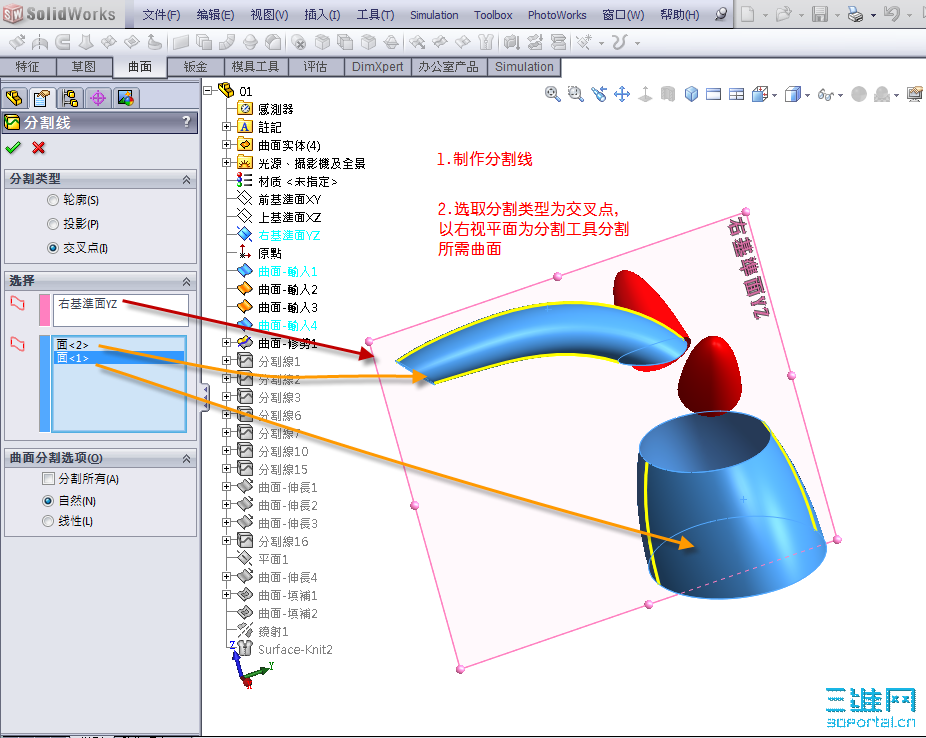
Task: Select 面<2> in the faces list
Action: [119, 345]
